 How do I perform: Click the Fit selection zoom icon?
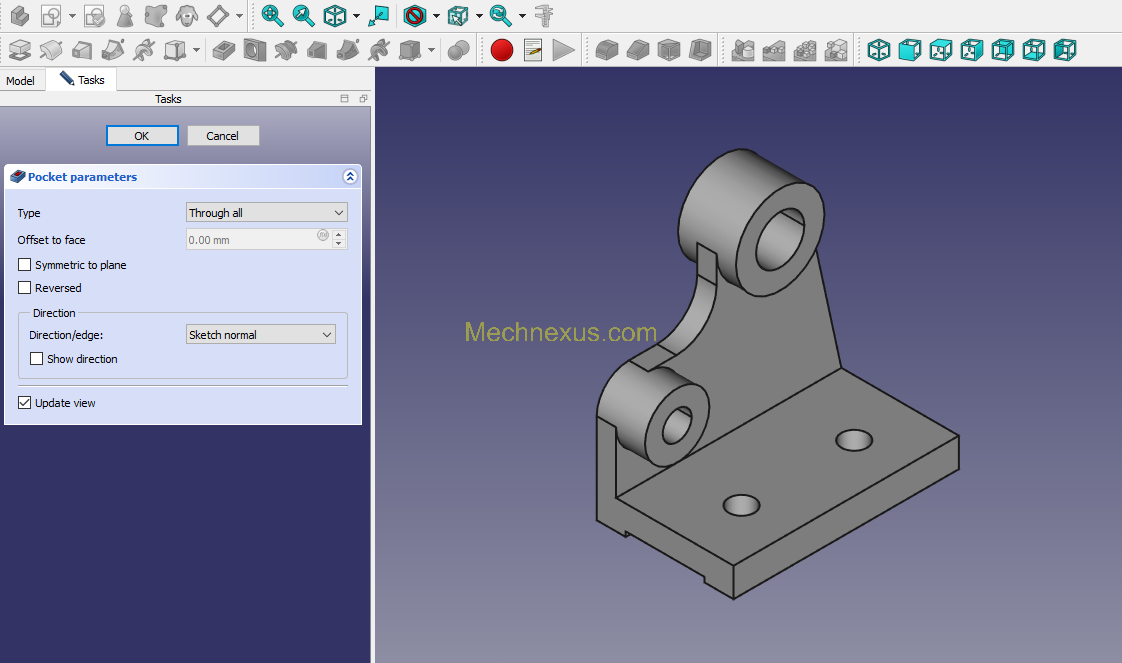[x=303, y=16]
